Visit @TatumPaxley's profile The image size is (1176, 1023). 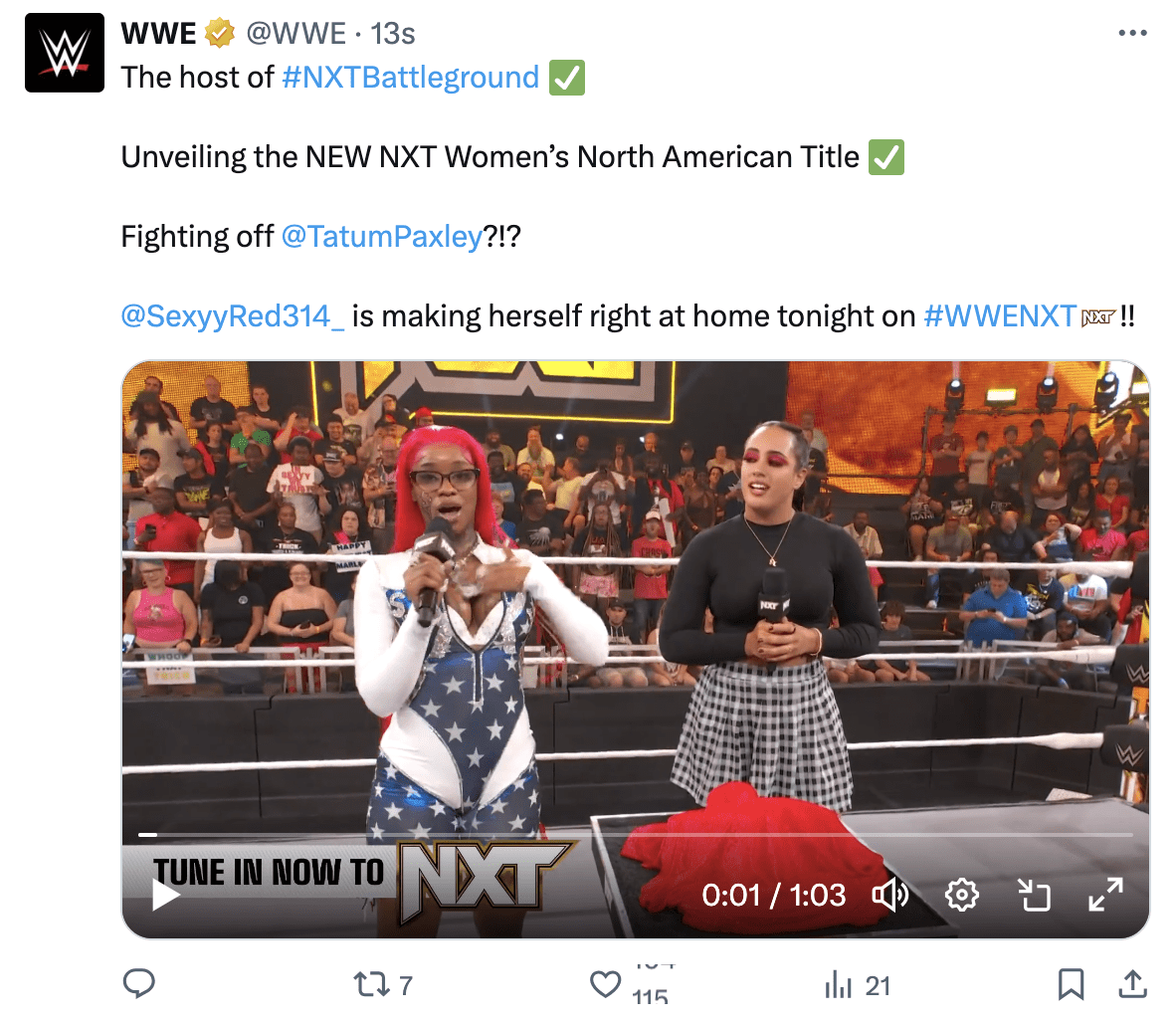click(382, 236)
